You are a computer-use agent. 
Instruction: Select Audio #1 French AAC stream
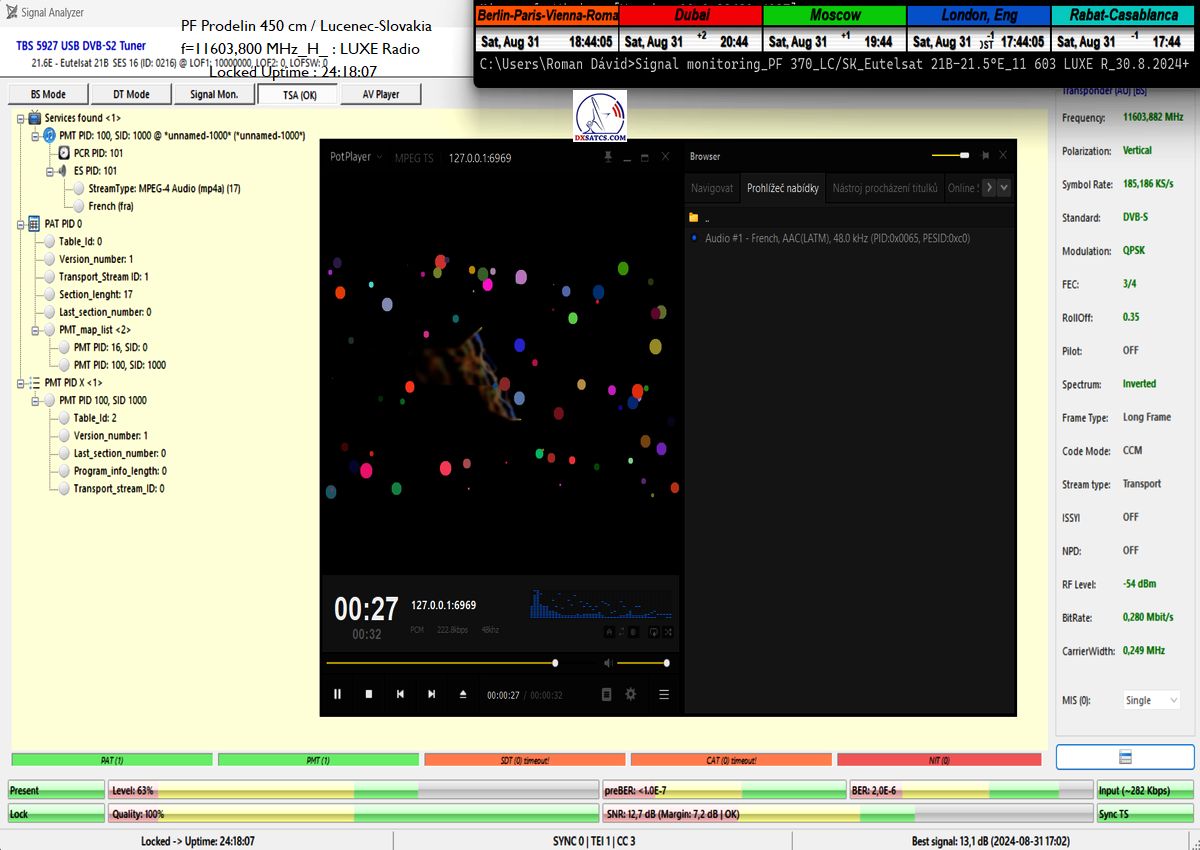pyautogui.click(x=836, y=238)
